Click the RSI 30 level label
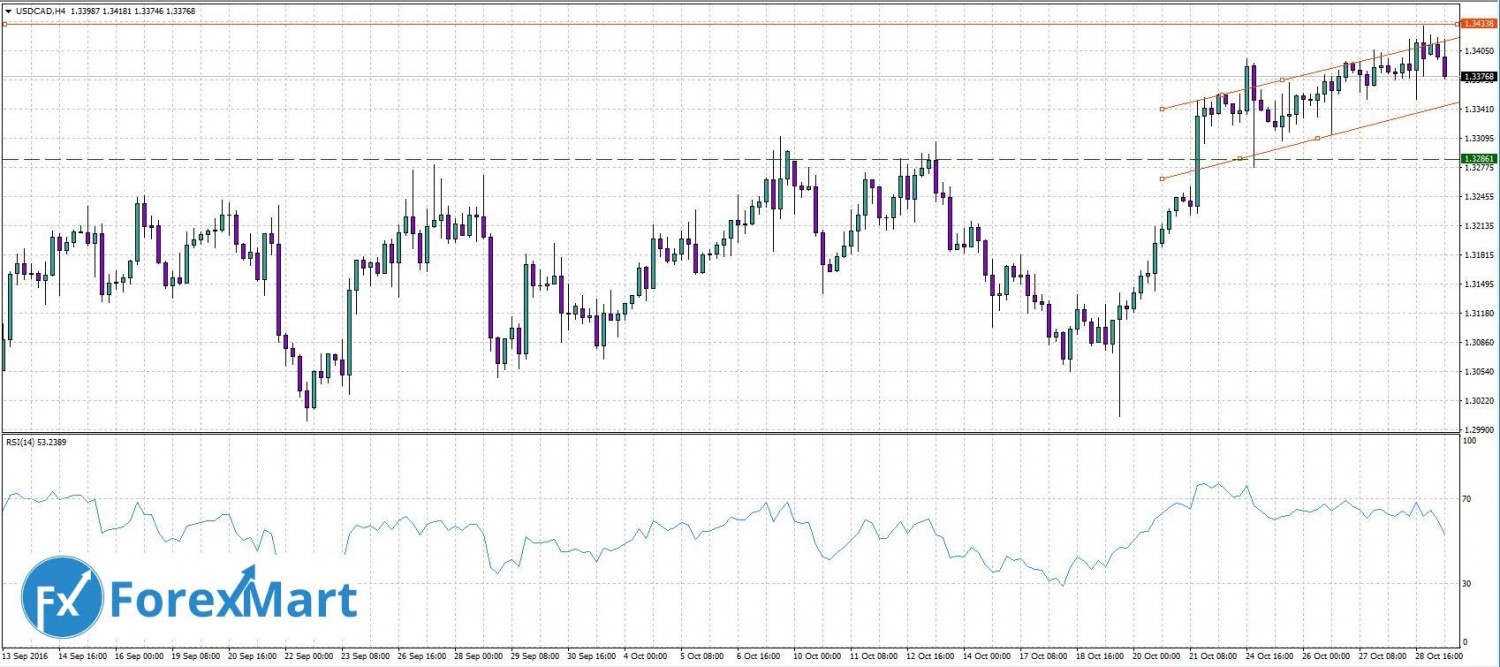 [x=1467, y=583]
